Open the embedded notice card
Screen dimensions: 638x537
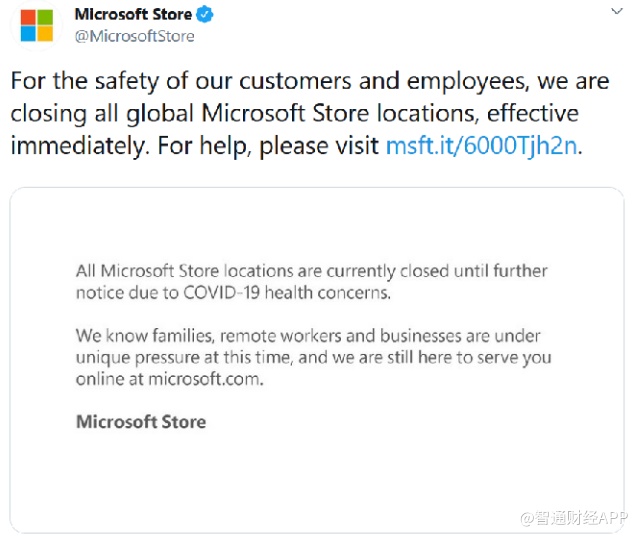point(320,360)
